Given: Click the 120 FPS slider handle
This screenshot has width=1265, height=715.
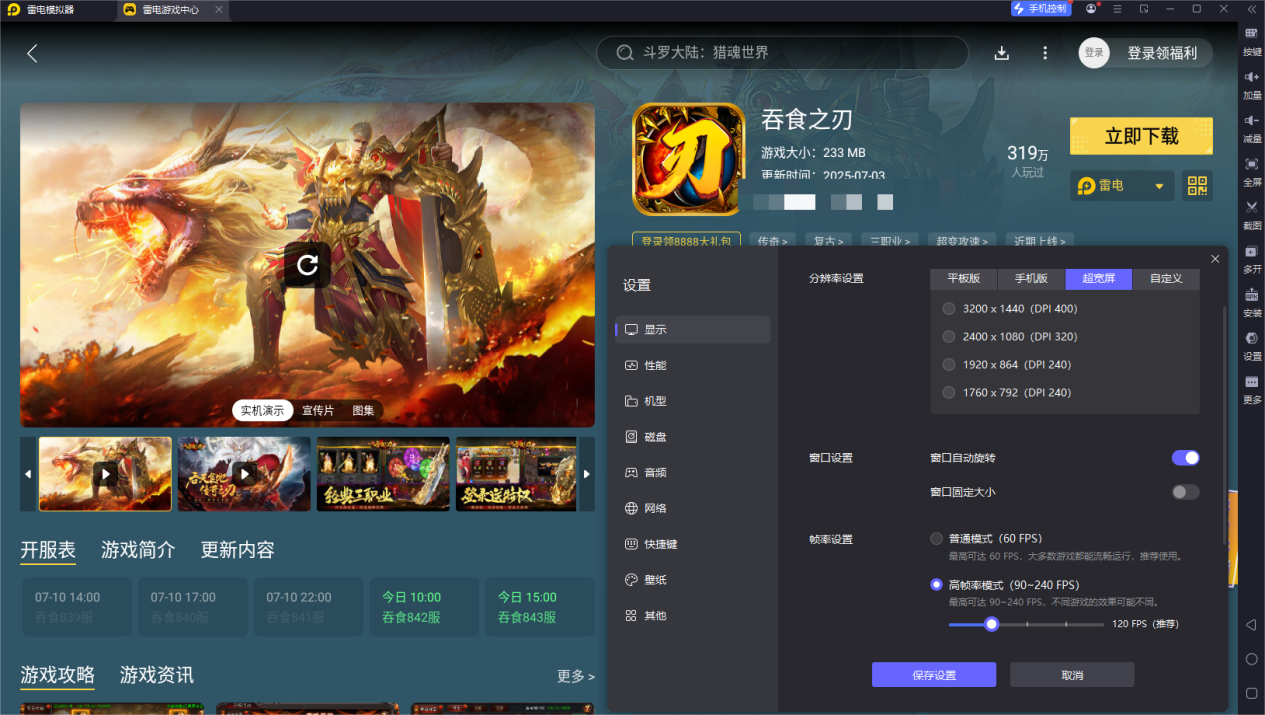Looking at the screenshot, I should (x=991, y=624).
